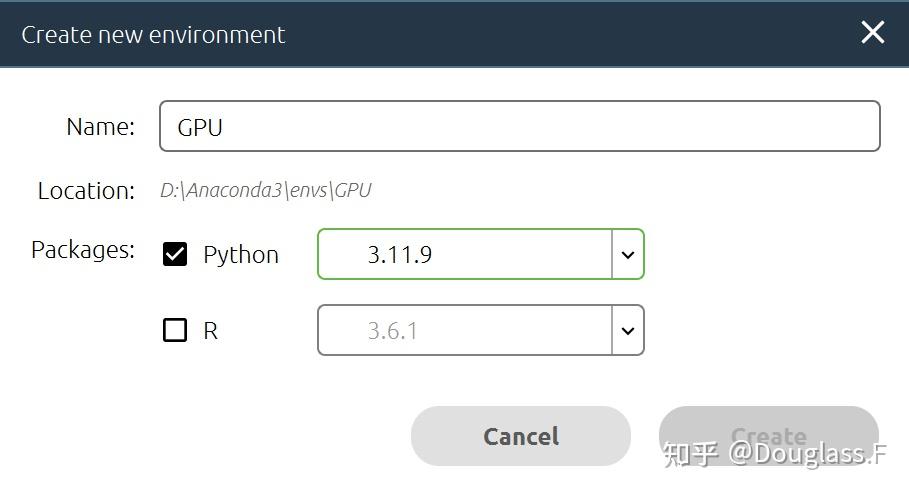
Task: Click the R label beside its checkbox
Action: (x=210, y=331)
